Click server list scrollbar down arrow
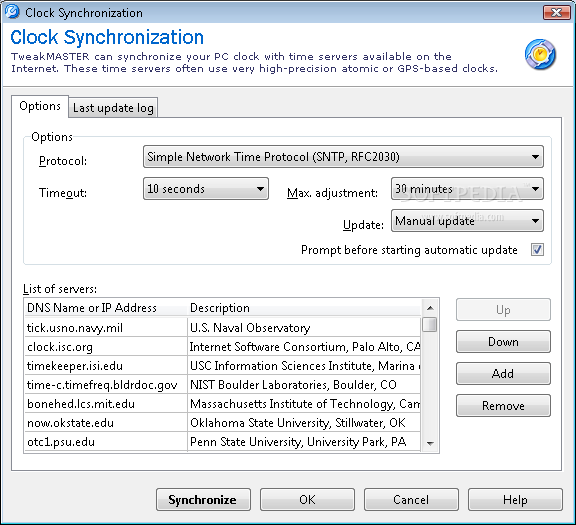Image resolution: width=576 pixels, height=525 pixels. 430,443
